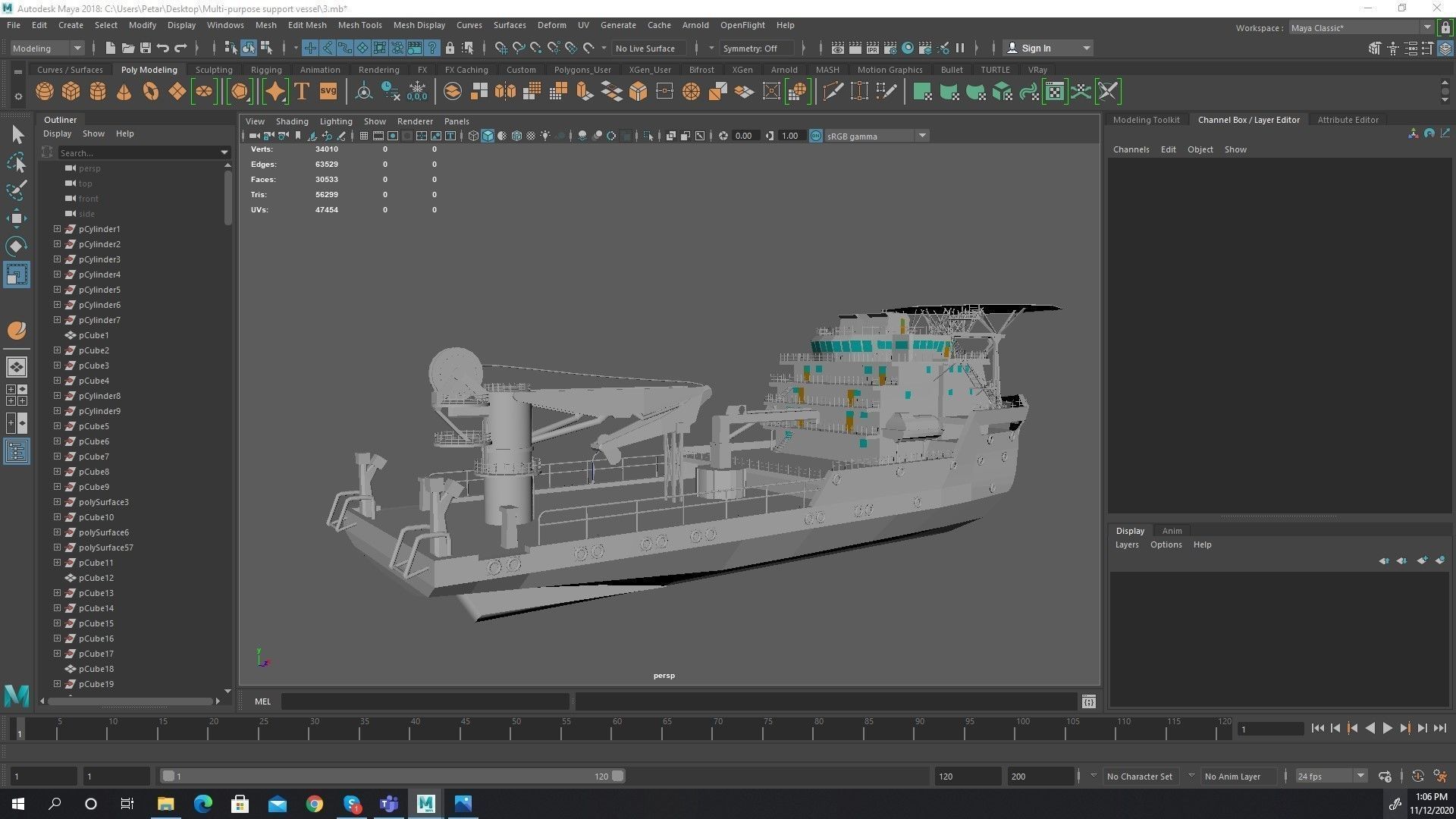The width and height of the screenshot is (1456, 819).
Task: Click the play forward button
Action: point(1387,728)
